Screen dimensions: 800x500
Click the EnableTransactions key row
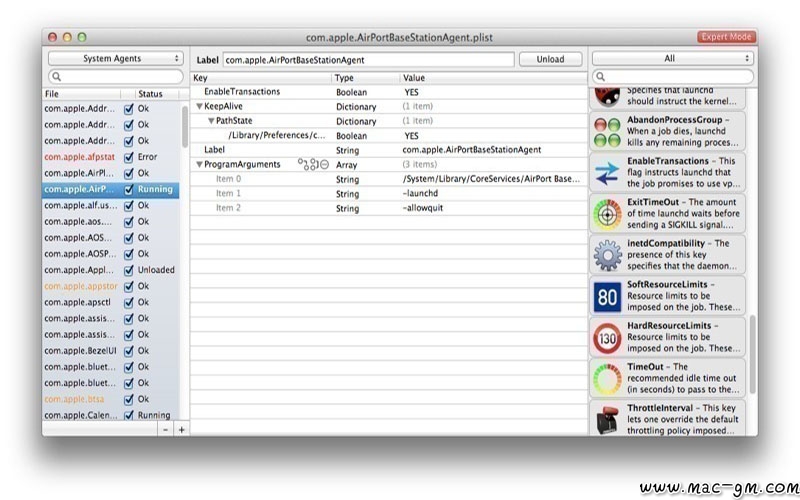(x=389, y=92)
